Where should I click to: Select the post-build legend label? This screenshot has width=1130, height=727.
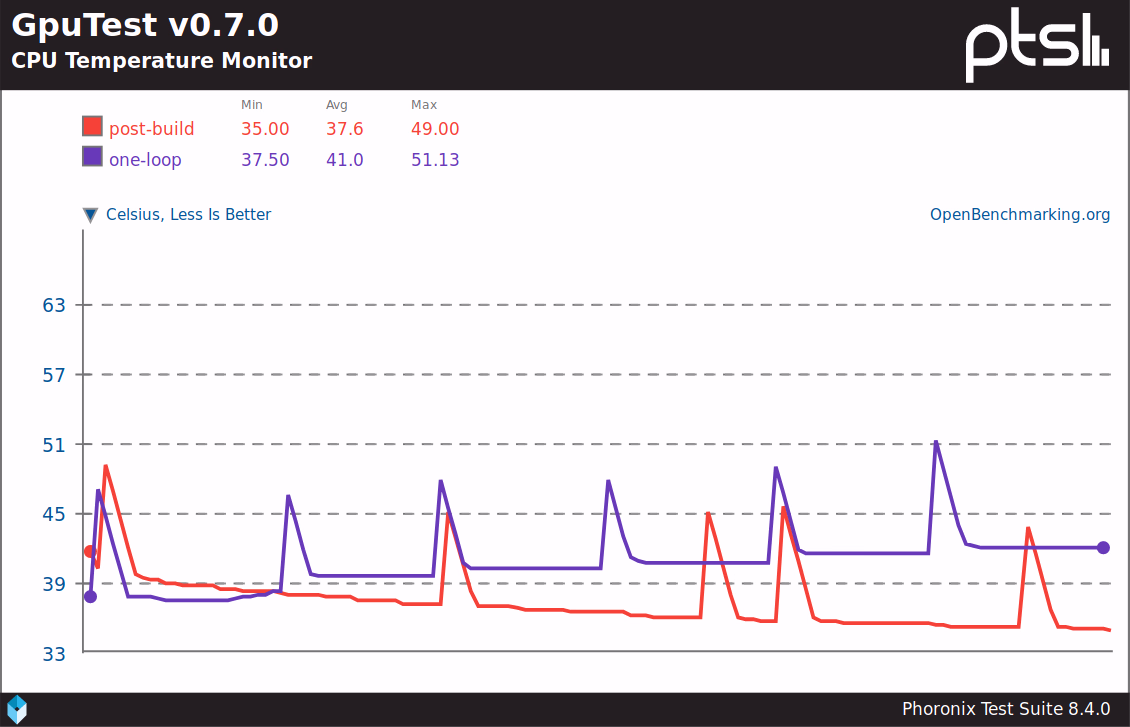pyautogui.click(x=151, y=129)
